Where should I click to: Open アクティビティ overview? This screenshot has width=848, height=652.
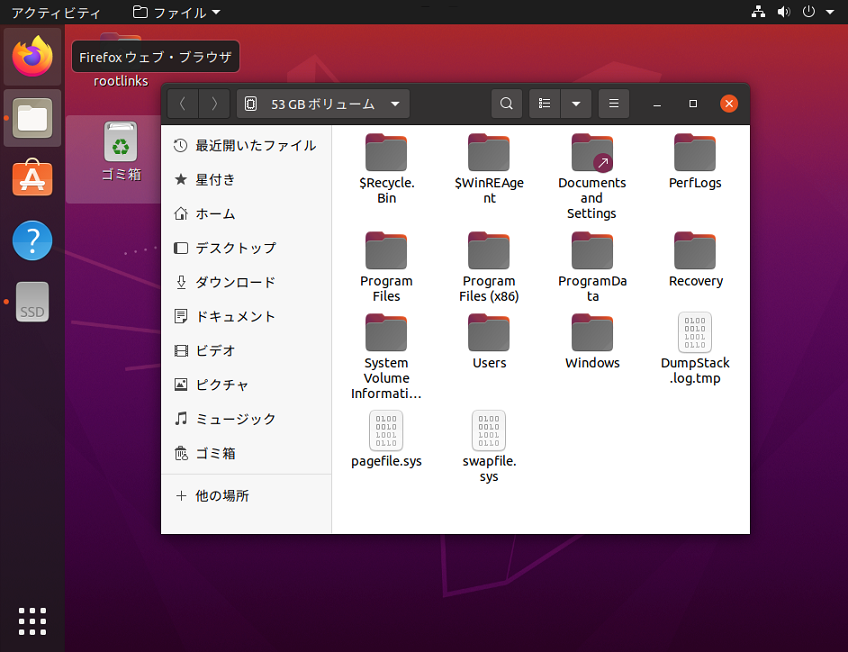[56, 12]
